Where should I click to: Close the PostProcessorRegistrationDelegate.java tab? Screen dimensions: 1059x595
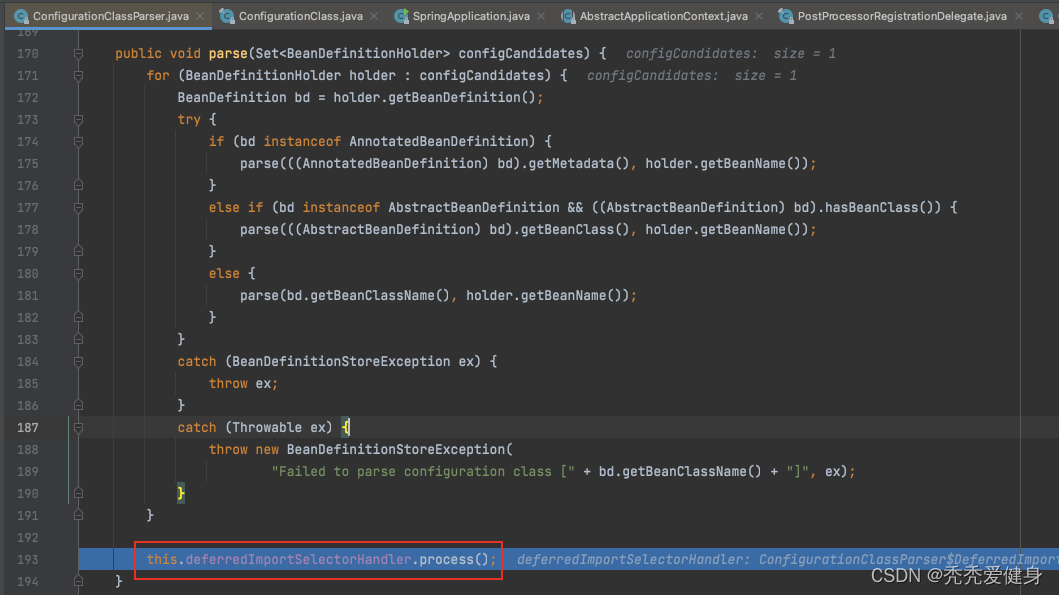(1018, 16)
